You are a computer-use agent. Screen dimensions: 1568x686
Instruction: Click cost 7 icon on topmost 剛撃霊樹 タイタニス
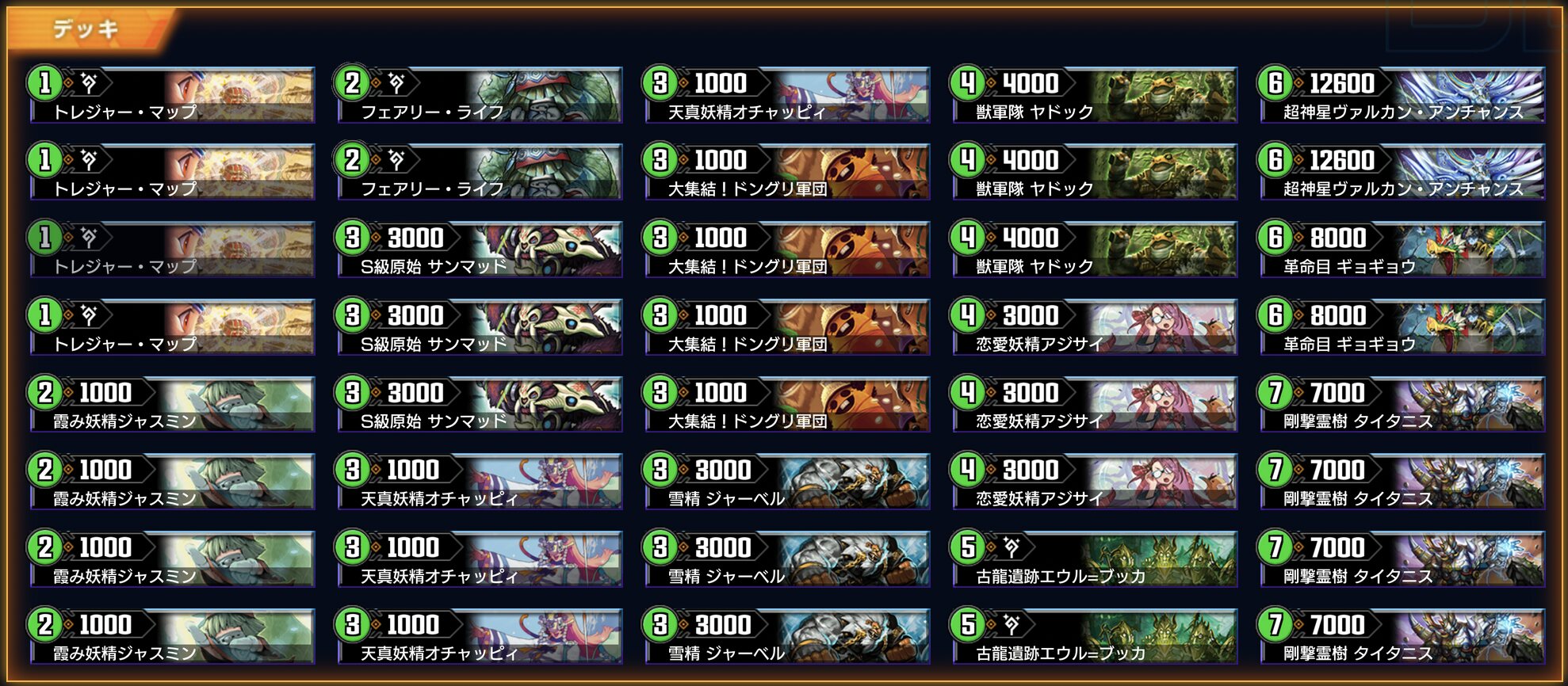click(1275, 392)
